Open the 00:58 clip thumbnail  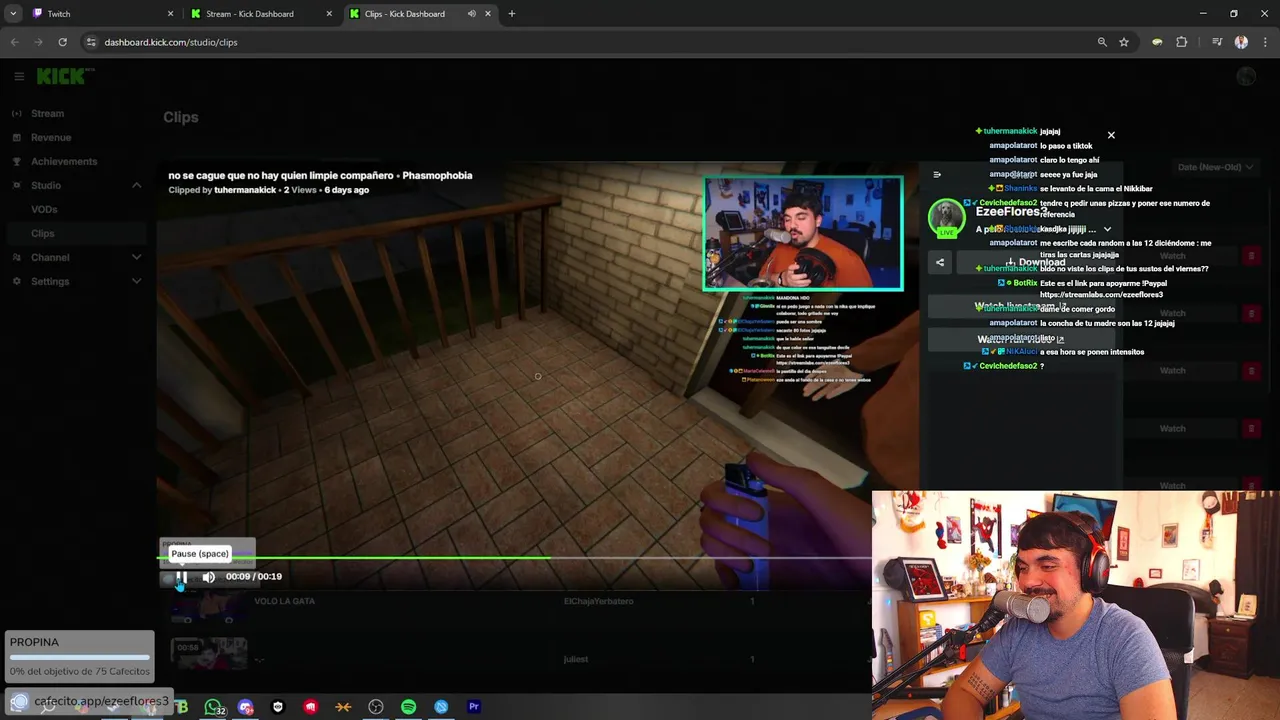208,655
